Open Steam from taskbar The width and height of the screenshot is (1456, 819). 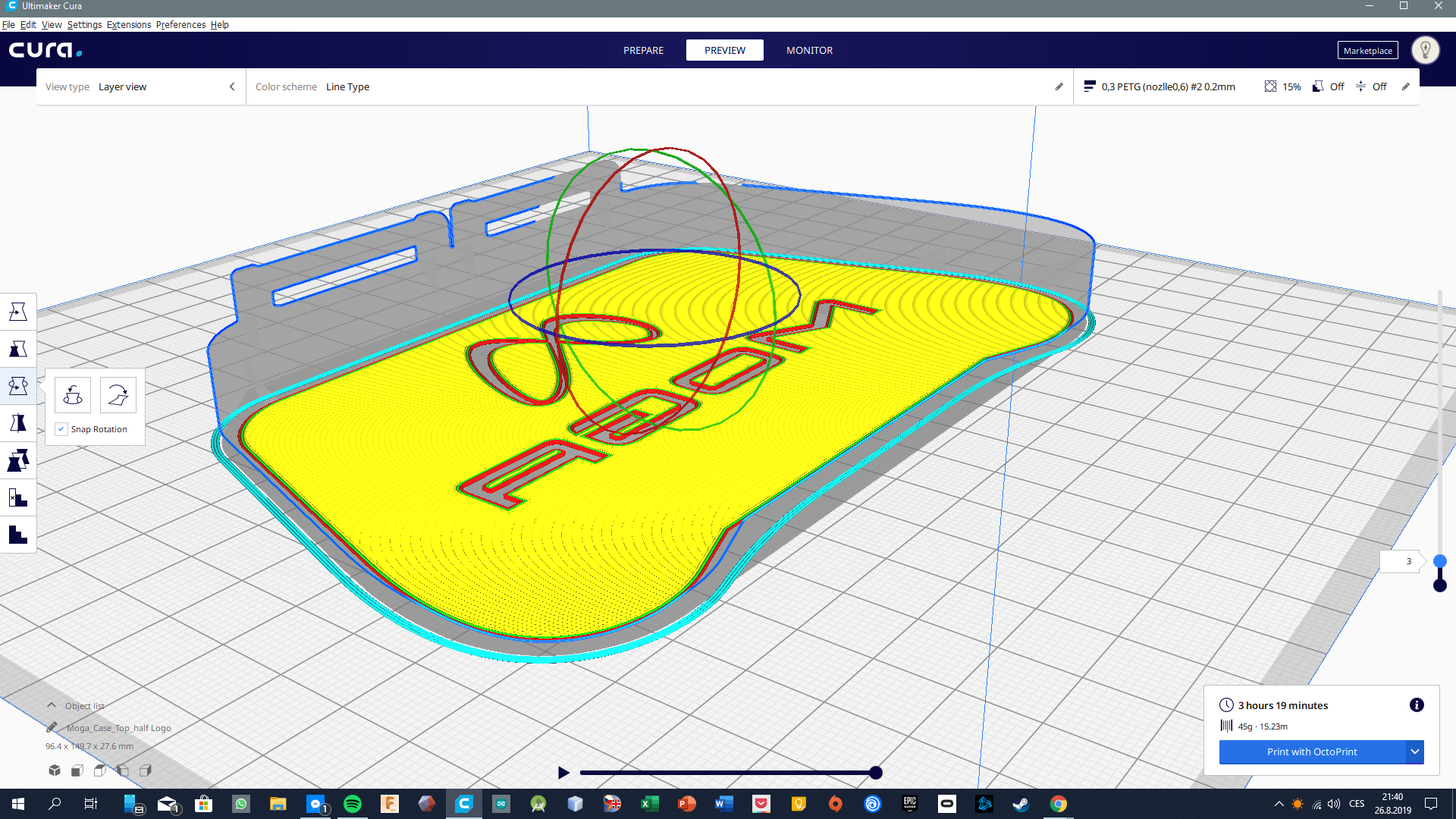click(x=1021, y=804)
